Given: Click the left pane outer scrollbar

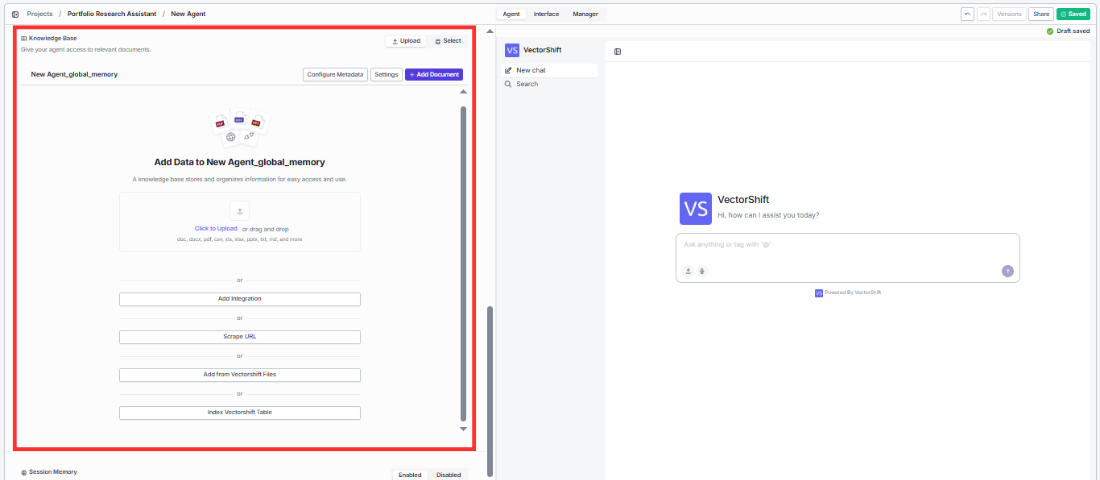Looking at the screenshot, I should tap(490, 391).
